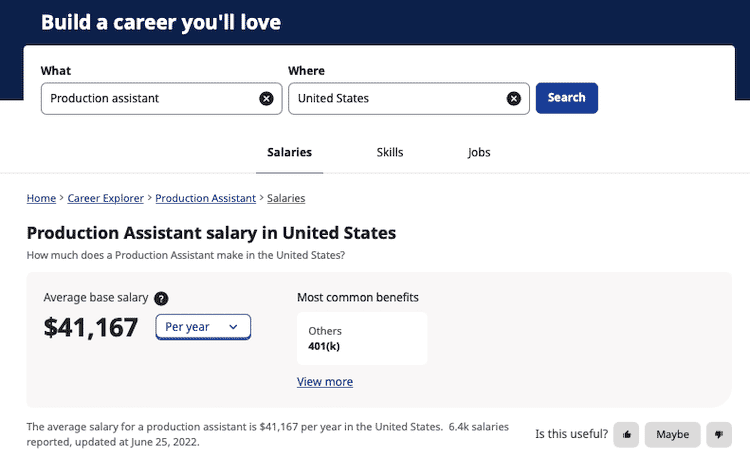Clear the Where location field
750x475 pixels.
click(x=513, y=98)
